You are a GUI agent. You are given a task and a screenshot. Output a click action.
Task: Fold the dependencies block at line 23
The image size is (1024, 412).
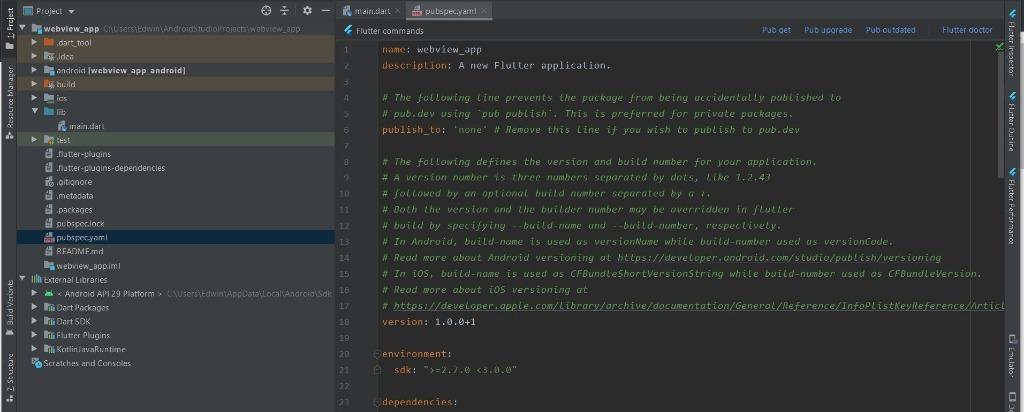pyautogui.click(x=377, y=402)
